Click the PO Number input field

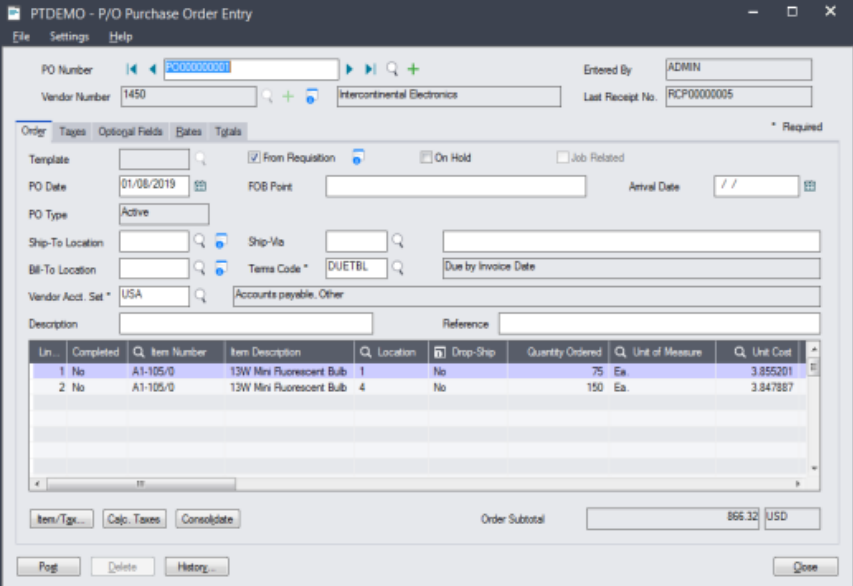pyautogui.click(x=251, y=69)
